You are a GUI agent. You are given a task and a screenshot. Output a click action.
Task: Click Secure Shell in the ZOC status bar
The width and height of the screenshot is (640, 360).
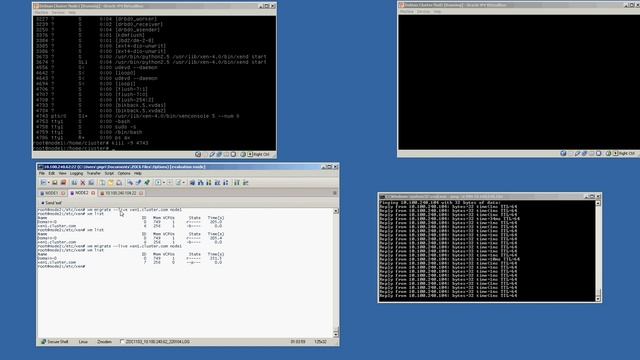pos(55,342)
